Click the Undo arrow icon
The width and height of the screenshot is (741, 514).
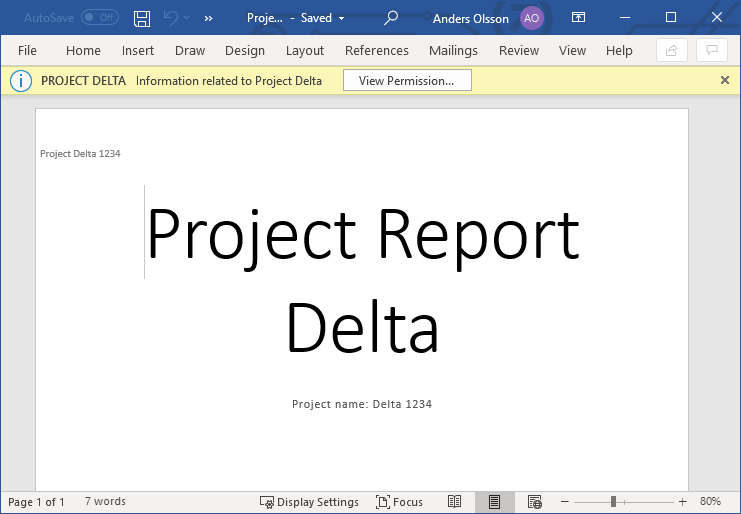pos(170,18)
